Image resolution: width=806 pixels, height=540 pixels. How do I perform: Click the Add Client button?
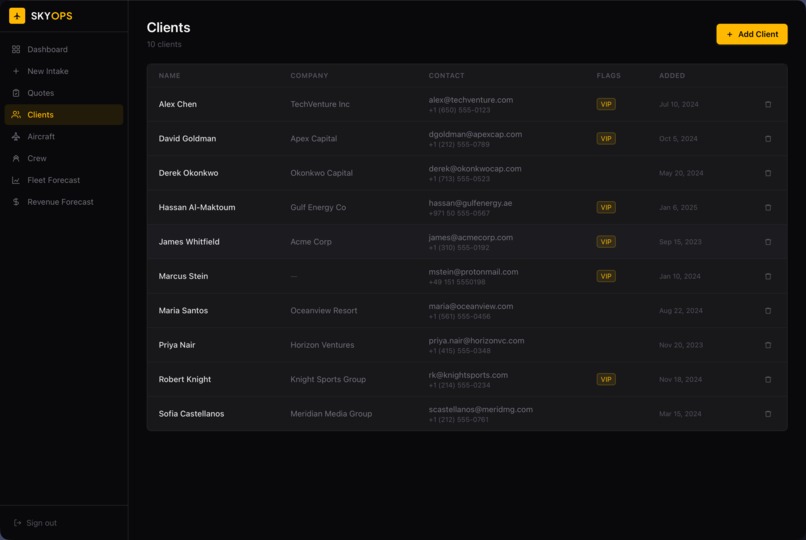[752, 34]
